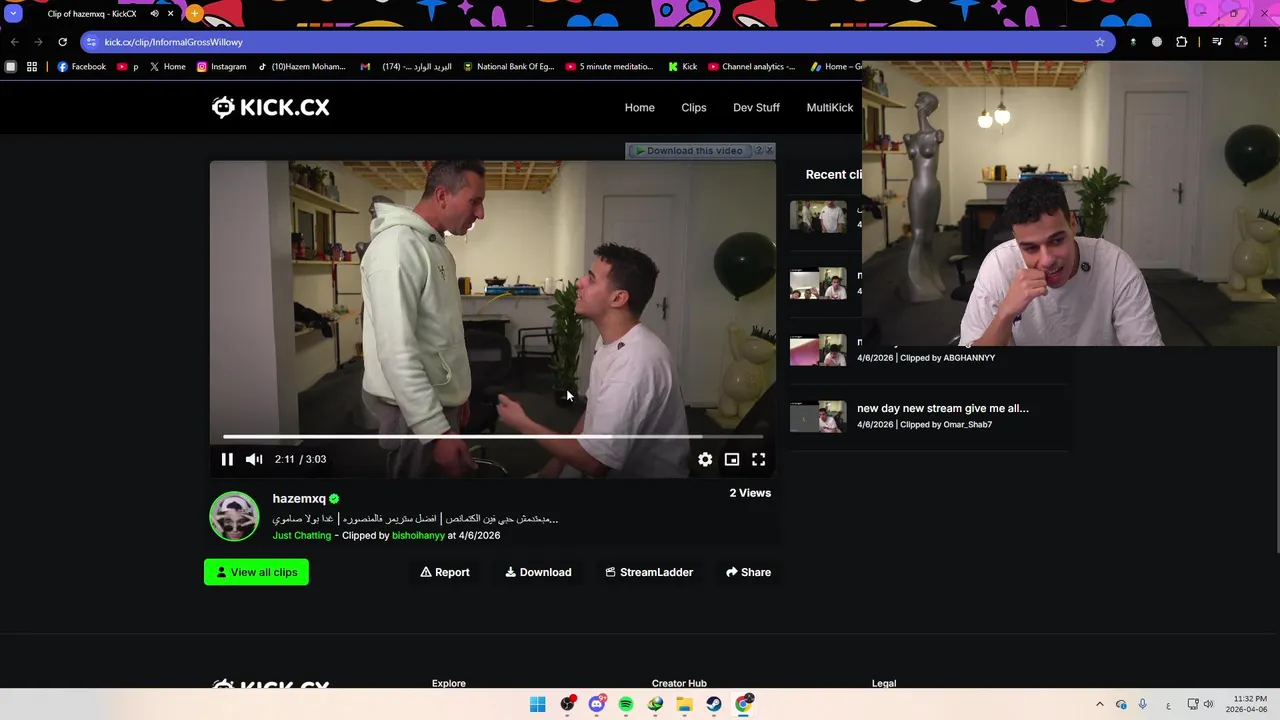Send the clip to StreamLadder
Screen dimensions: 1280x720
tap(649, 572)
